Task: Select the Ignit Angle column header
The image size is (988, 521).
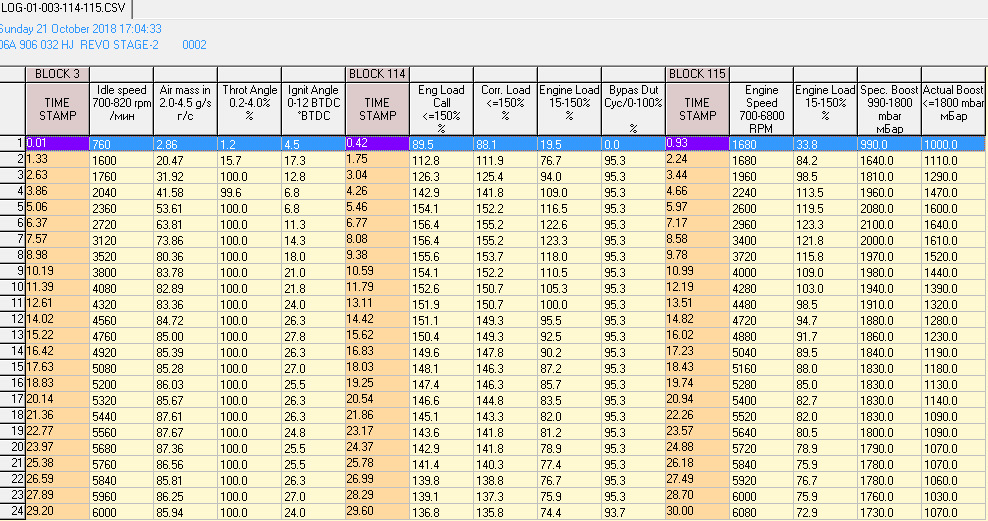Action: point(313,108)
